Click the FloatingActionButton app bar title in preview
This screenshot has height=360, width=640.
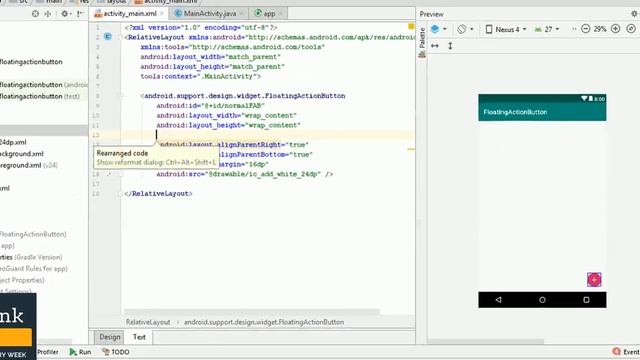click(515, 112)
